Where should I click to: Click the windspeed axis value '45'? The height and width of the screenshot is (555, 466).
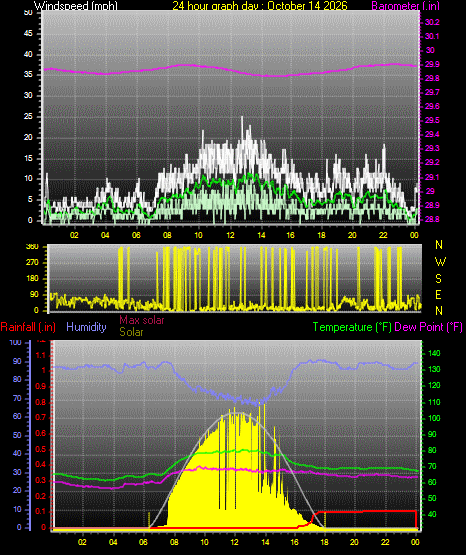pos(28,34)
